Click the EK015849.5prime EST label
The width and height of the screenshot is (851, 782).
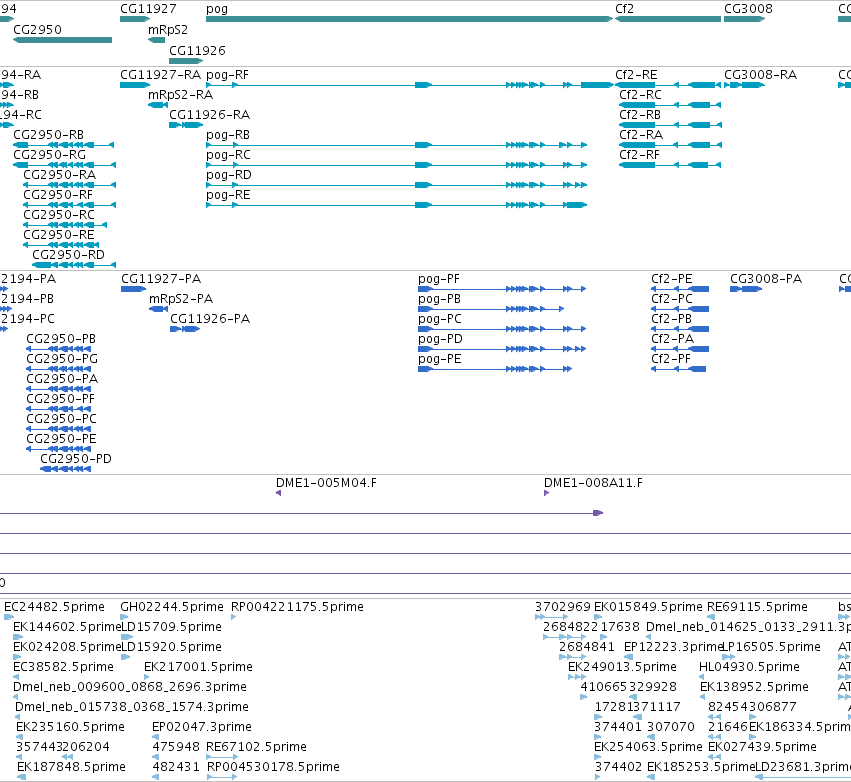point(648,607)
